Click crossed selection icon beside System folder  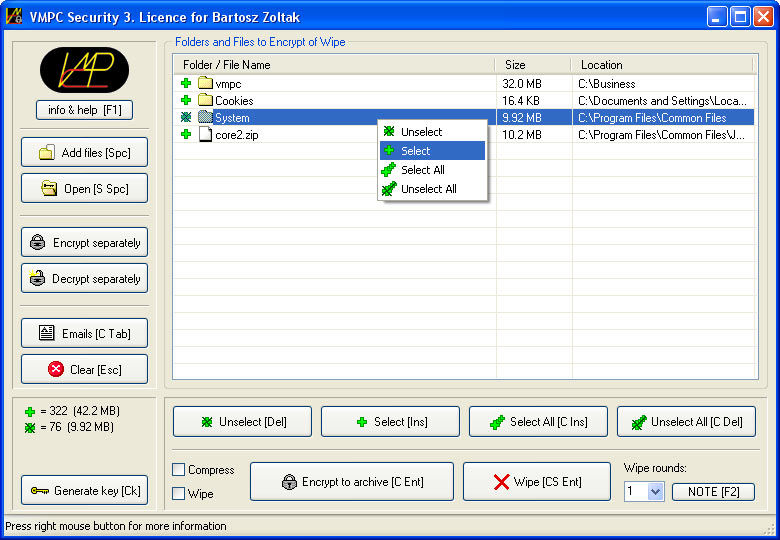coord(186,117)
